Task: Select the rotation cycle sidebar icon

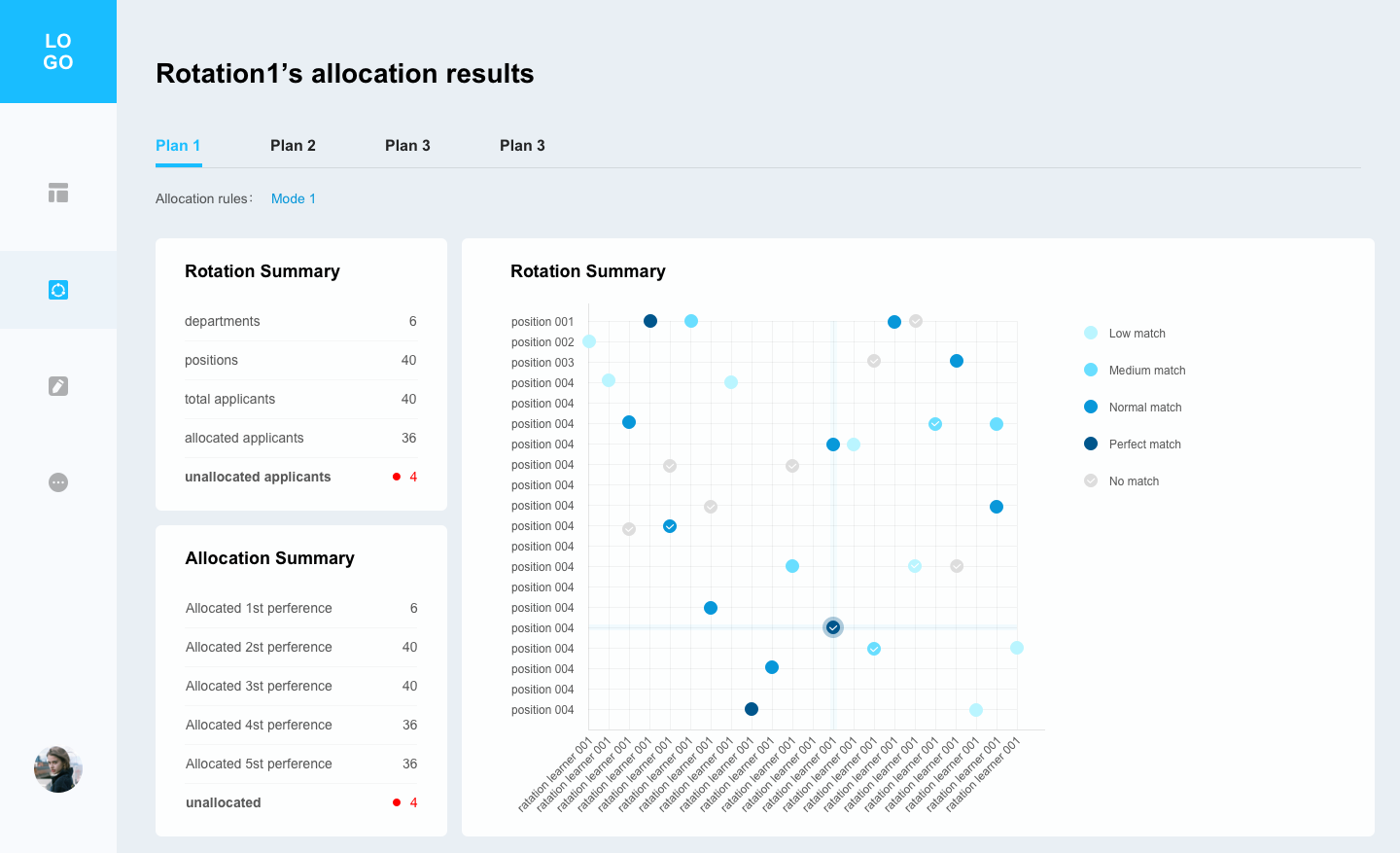Action: click(58, 290)
